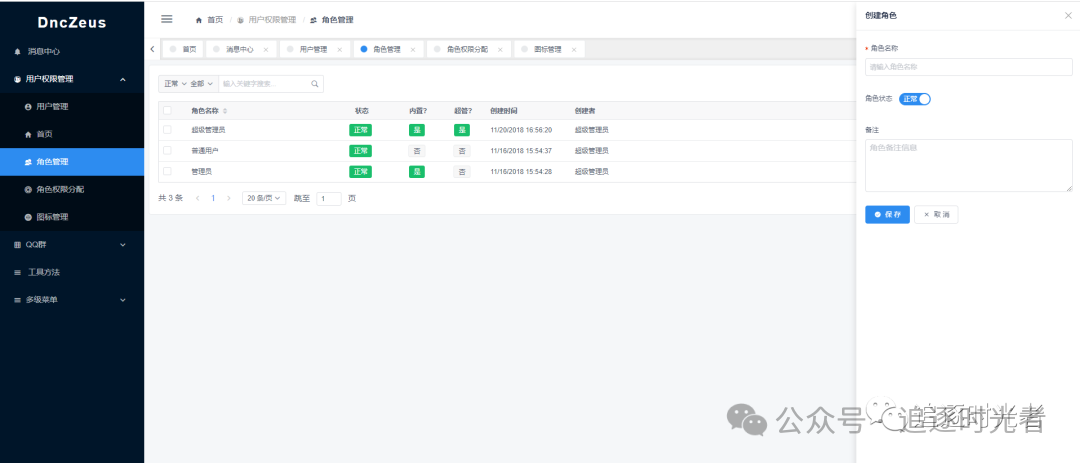
Task: Select the 角色管理 tab
Action: (x=386, y=50)
